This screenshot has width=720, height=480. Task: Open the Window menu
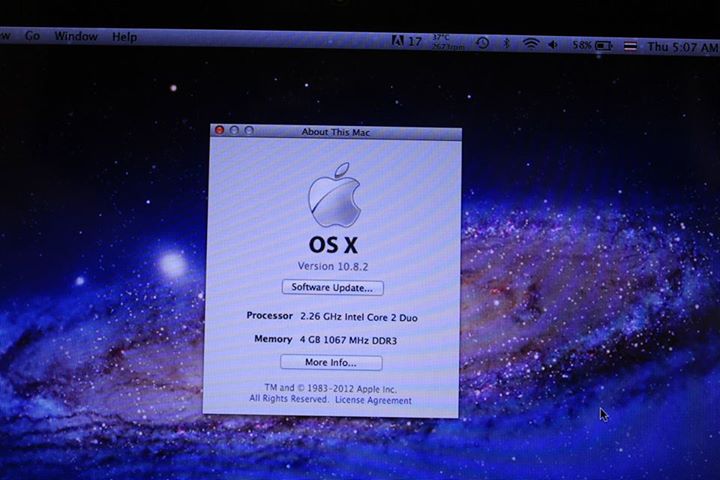pyautogui.click(x=76, y=36)
